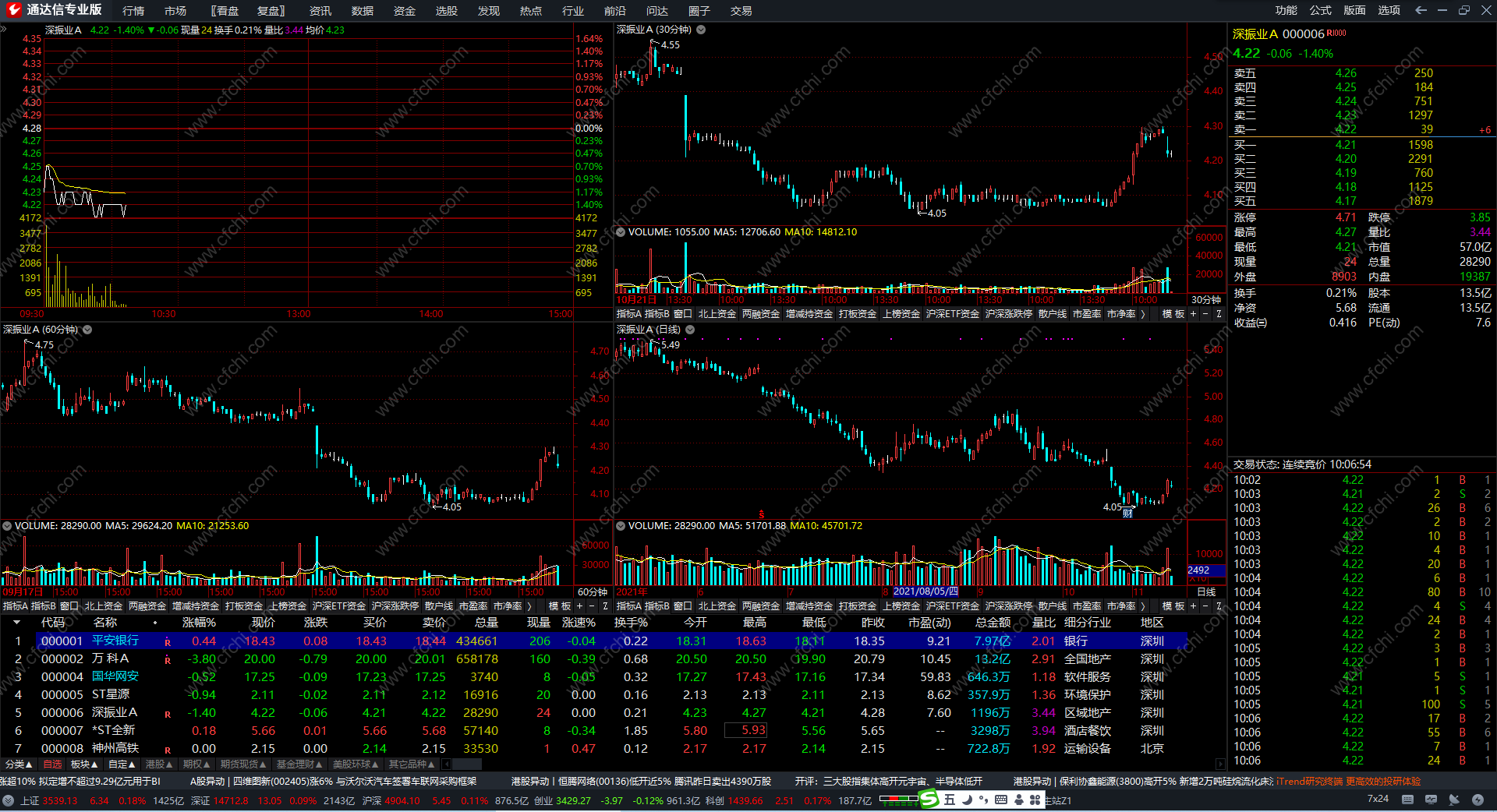Select the 自选 tab
Screen dimensions: 1497x812
(52, 764)
